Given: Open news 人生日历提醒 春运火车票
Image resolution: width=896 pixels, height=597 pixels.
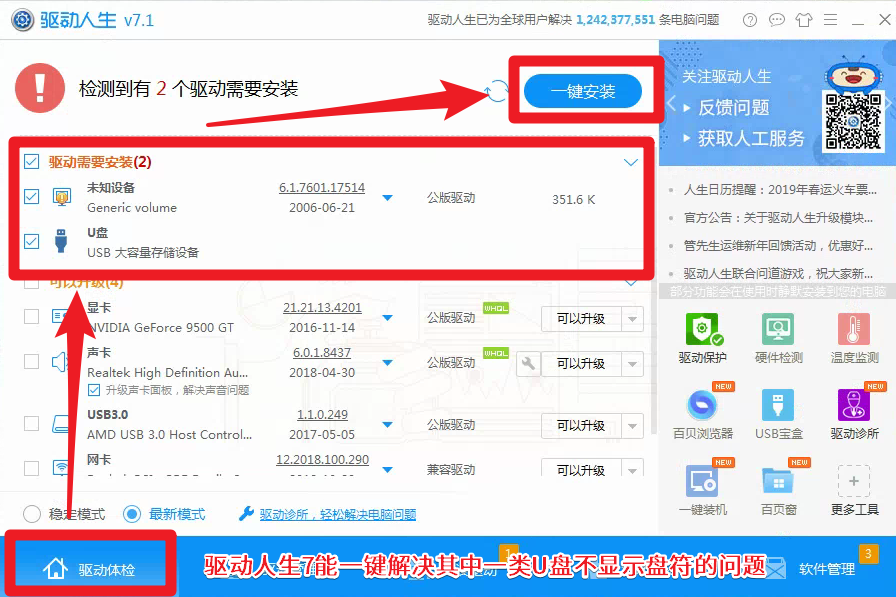Looking at the screenshot, I should coord(779,190).
